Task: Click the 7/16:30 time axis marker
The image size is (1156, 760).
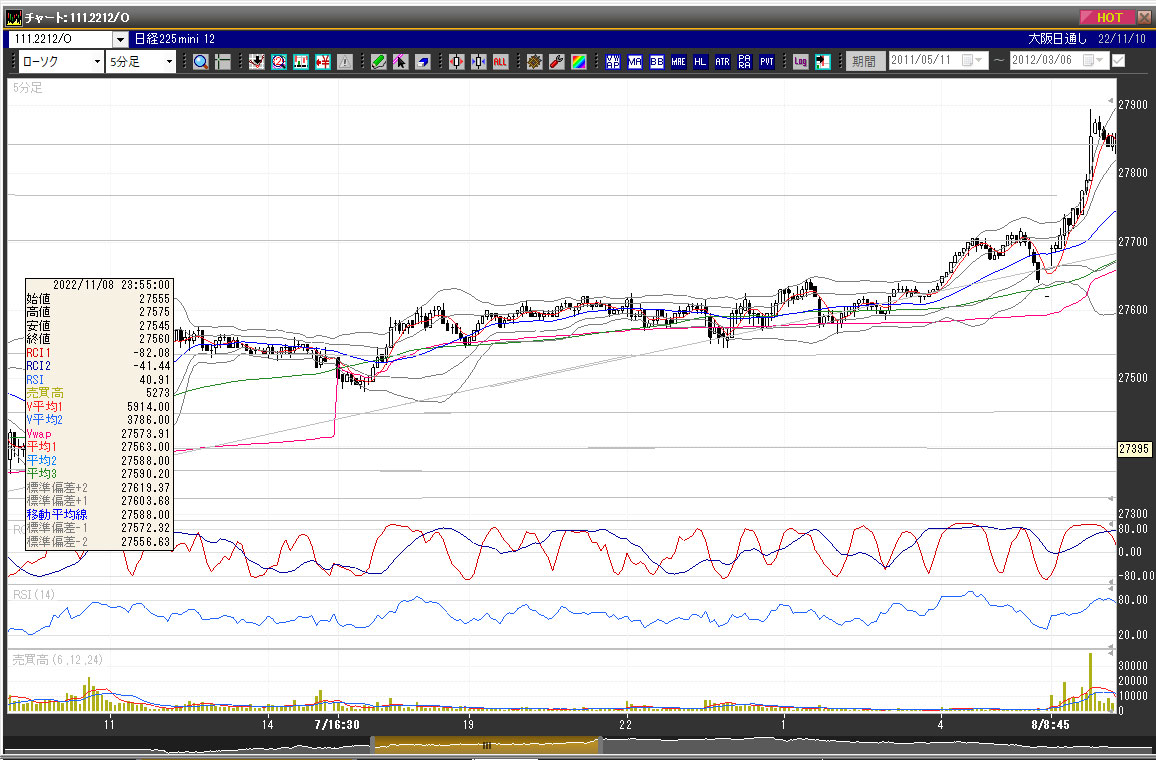Action: coord(337,725)
